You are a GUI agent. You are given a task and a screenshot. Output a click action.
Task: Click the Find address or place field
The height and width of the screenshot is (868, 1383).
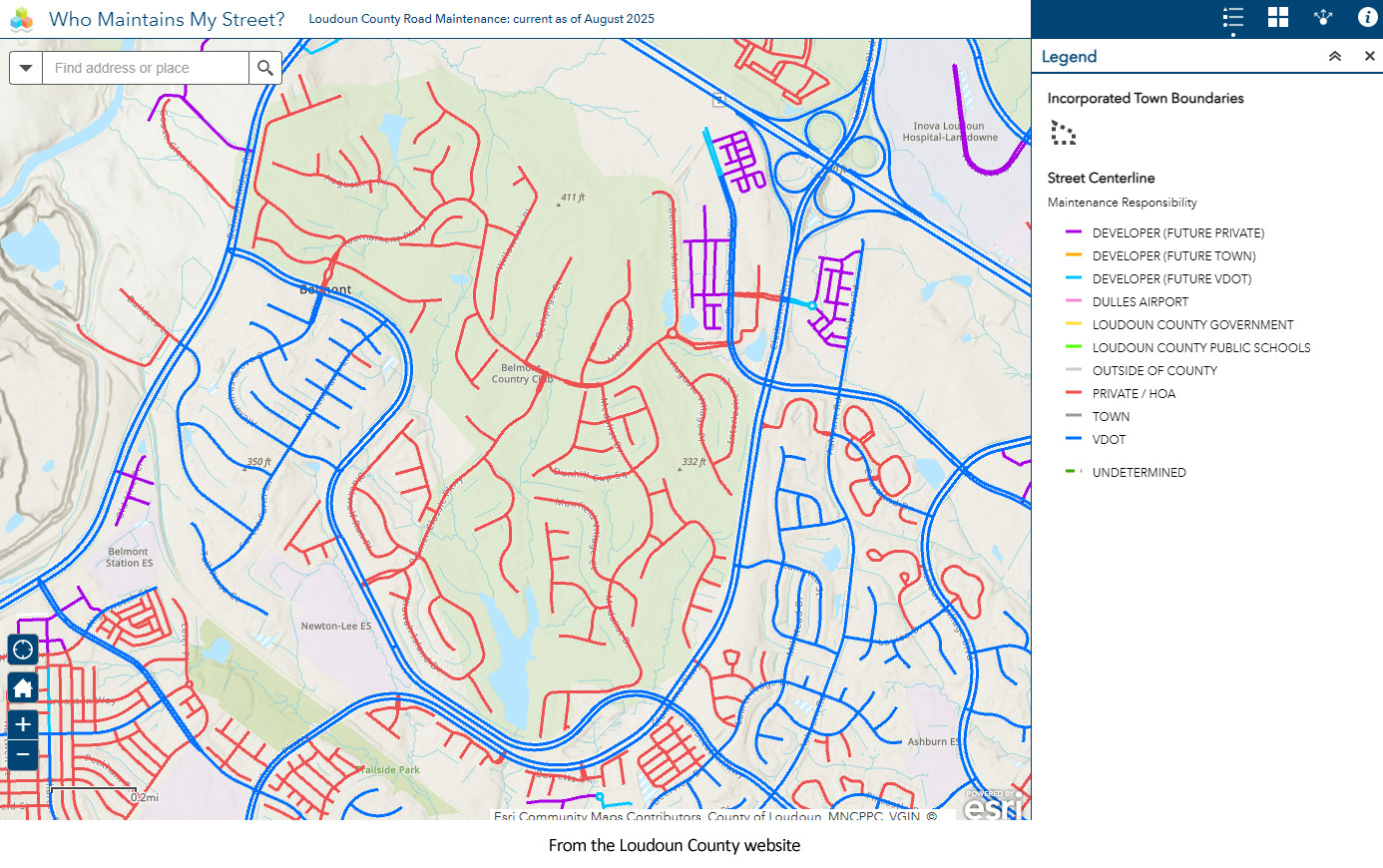[x=145, y=68]
